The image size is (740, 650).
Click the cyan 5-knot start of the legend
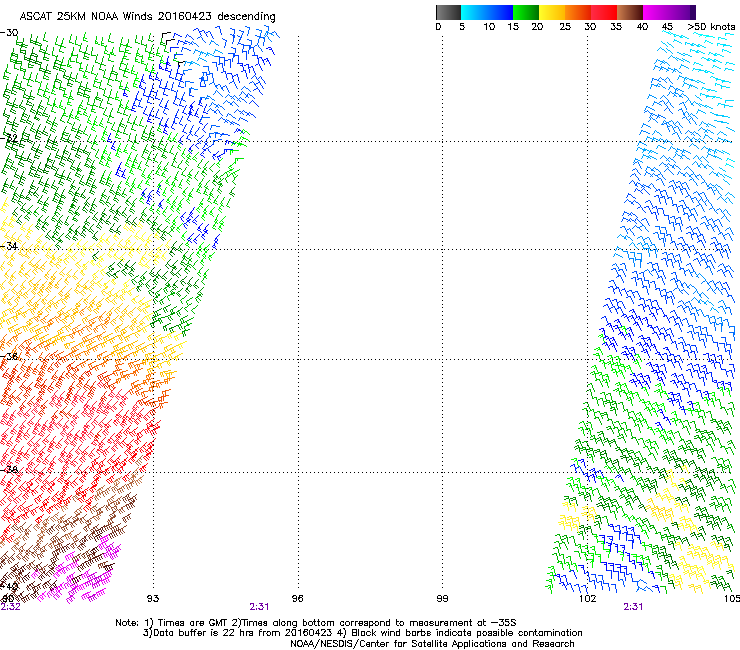coord(467,12)
